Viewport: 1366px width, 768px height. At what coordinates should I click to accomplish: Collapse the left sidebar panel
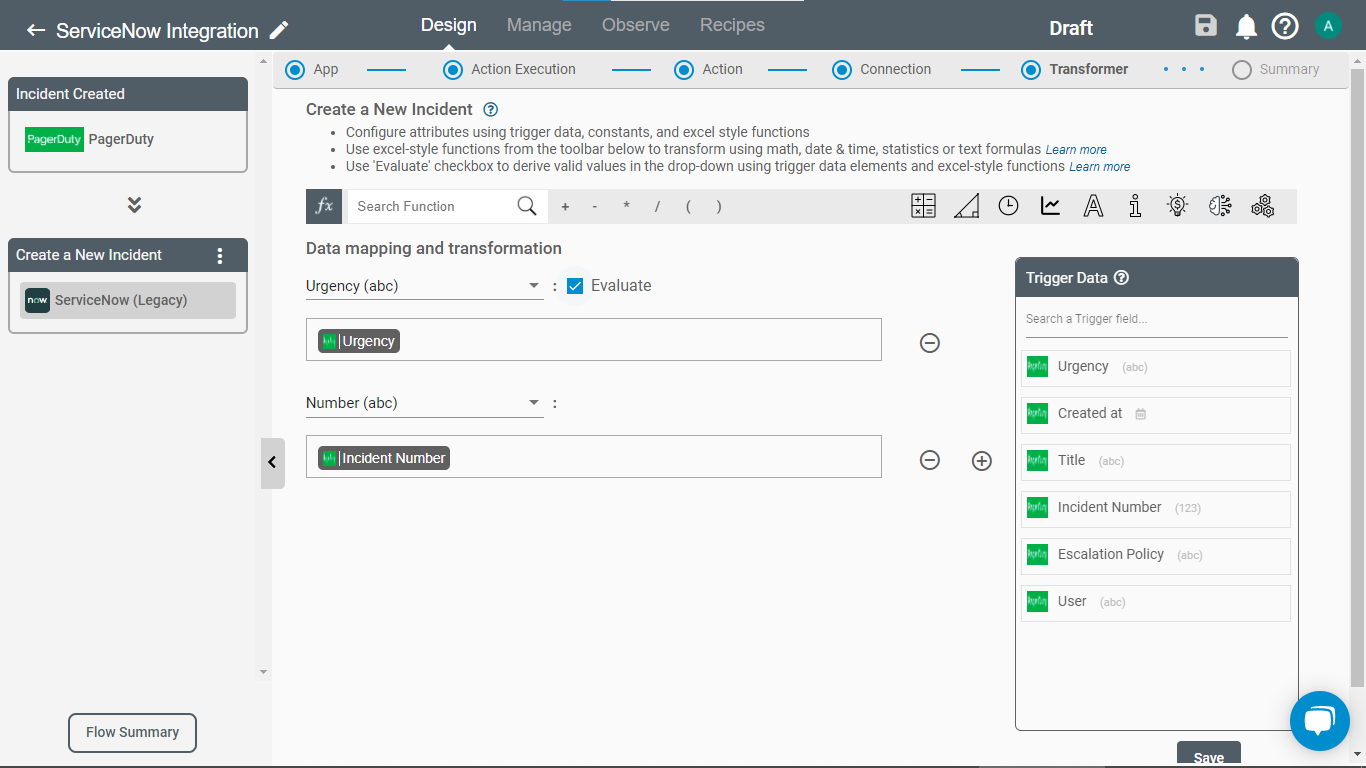[x=273, y=463]
